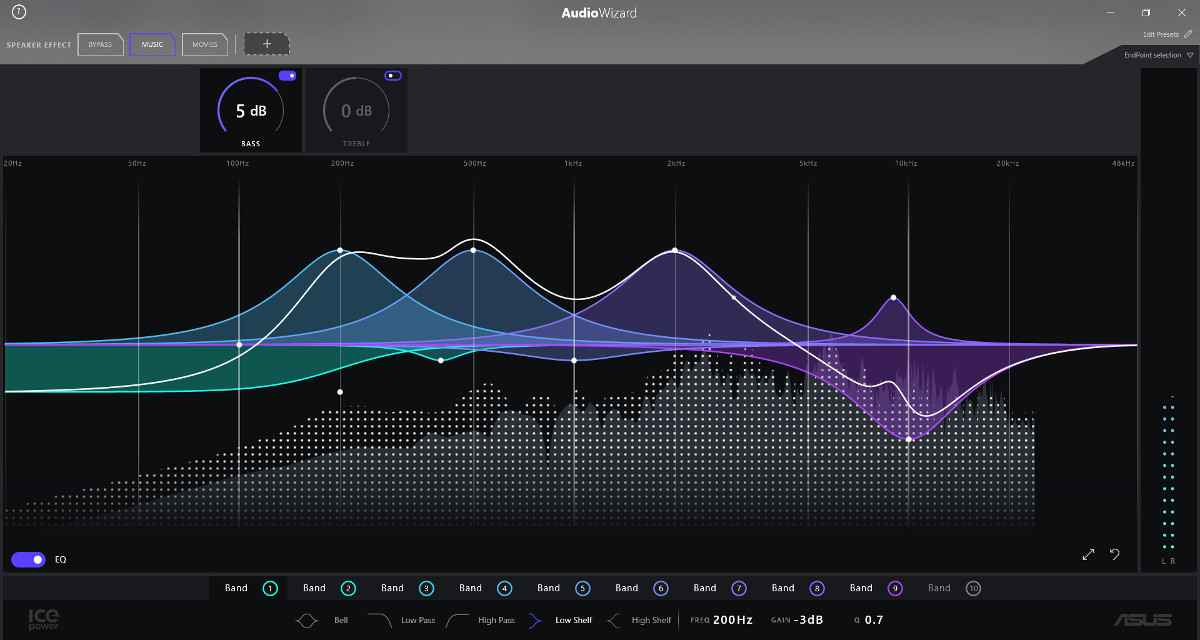Viewport: 1200px width, 640px height.
Task: Click the expand EQ view arrows icon
Action: [1089, 554]
